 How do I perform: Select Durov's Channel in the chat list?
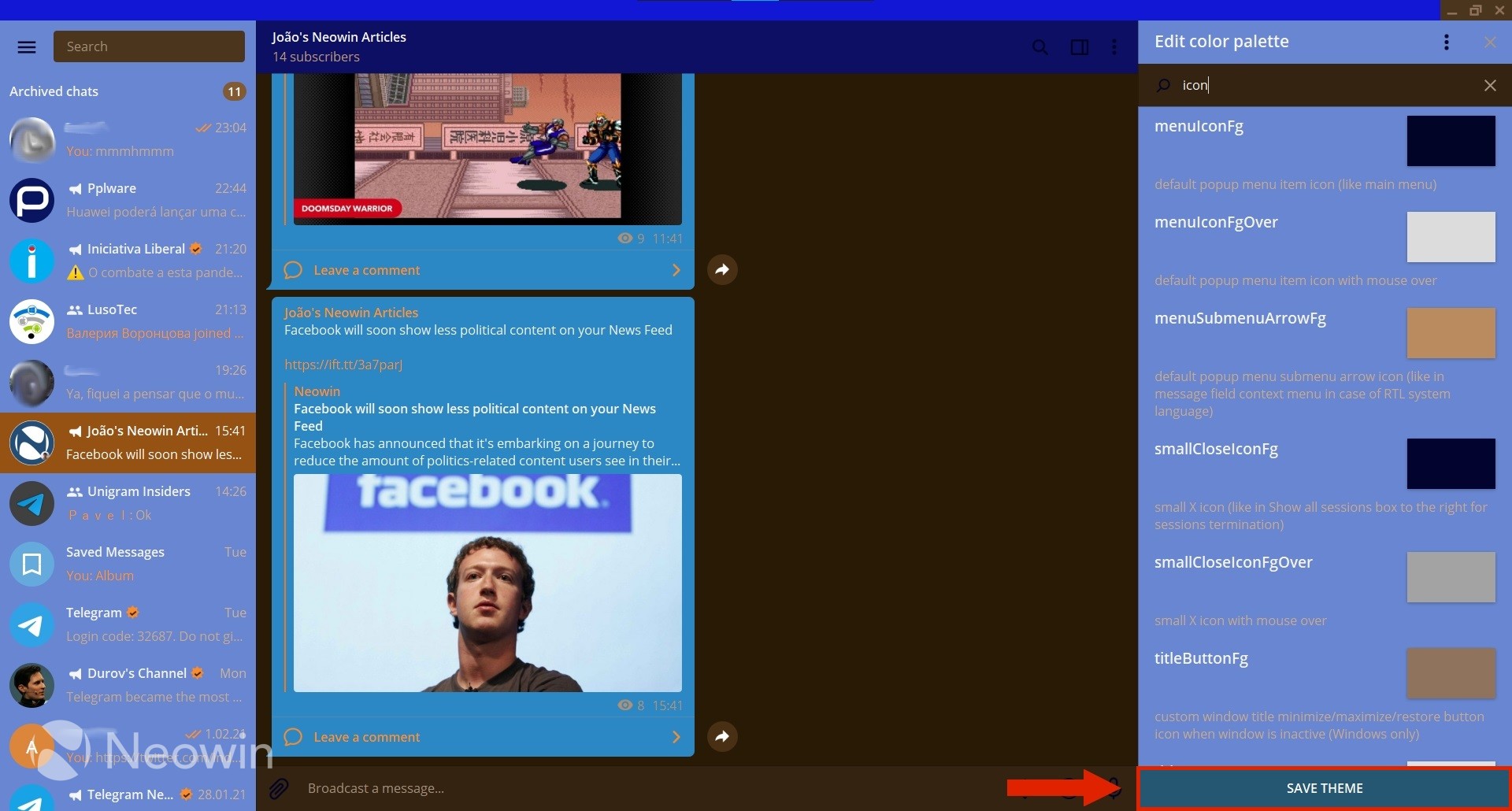(128, 684)
